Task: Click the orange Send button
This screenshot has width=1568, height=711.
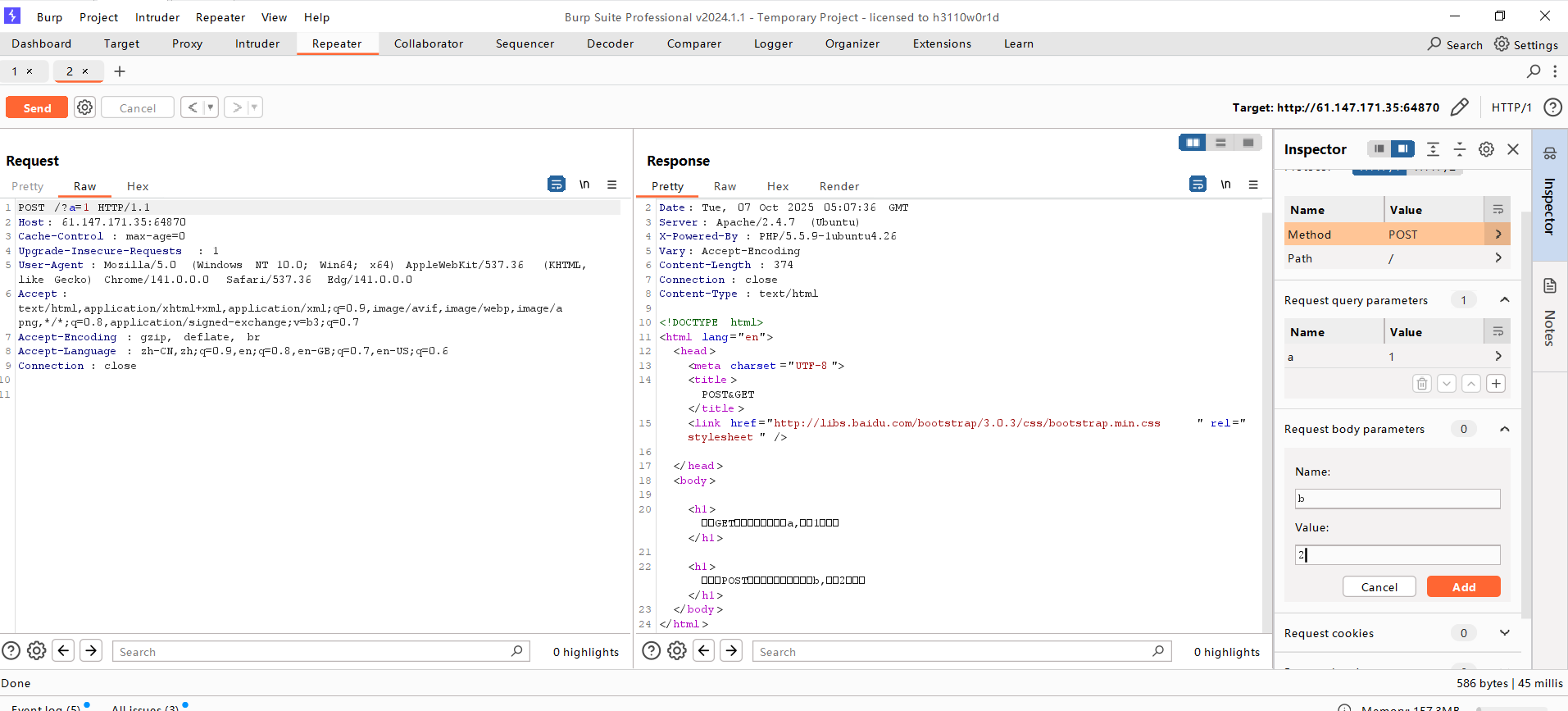Action: pos(37,107)
